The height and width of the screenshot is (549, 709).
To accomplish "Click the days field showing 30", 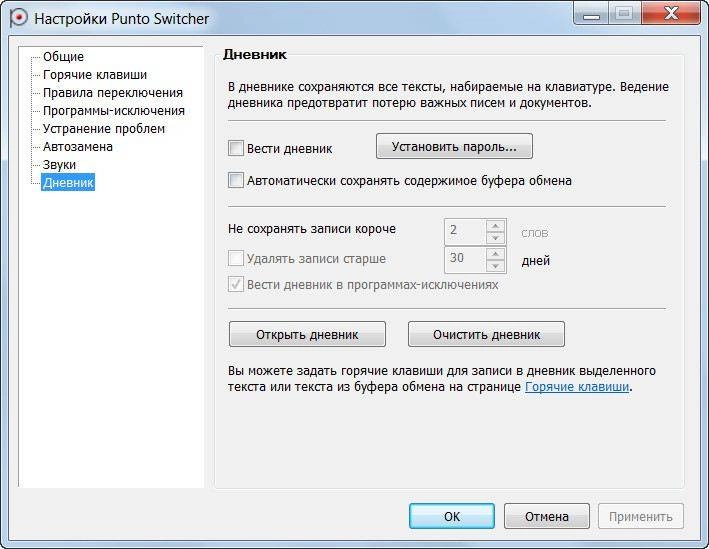I will [x=465, y=259].
